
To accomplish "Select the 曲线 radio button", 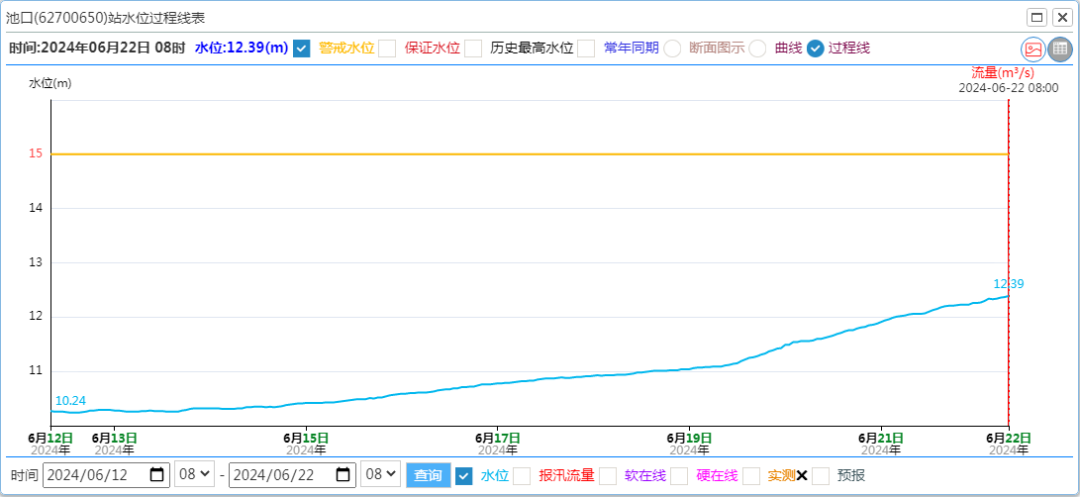I will pos(758,48).
